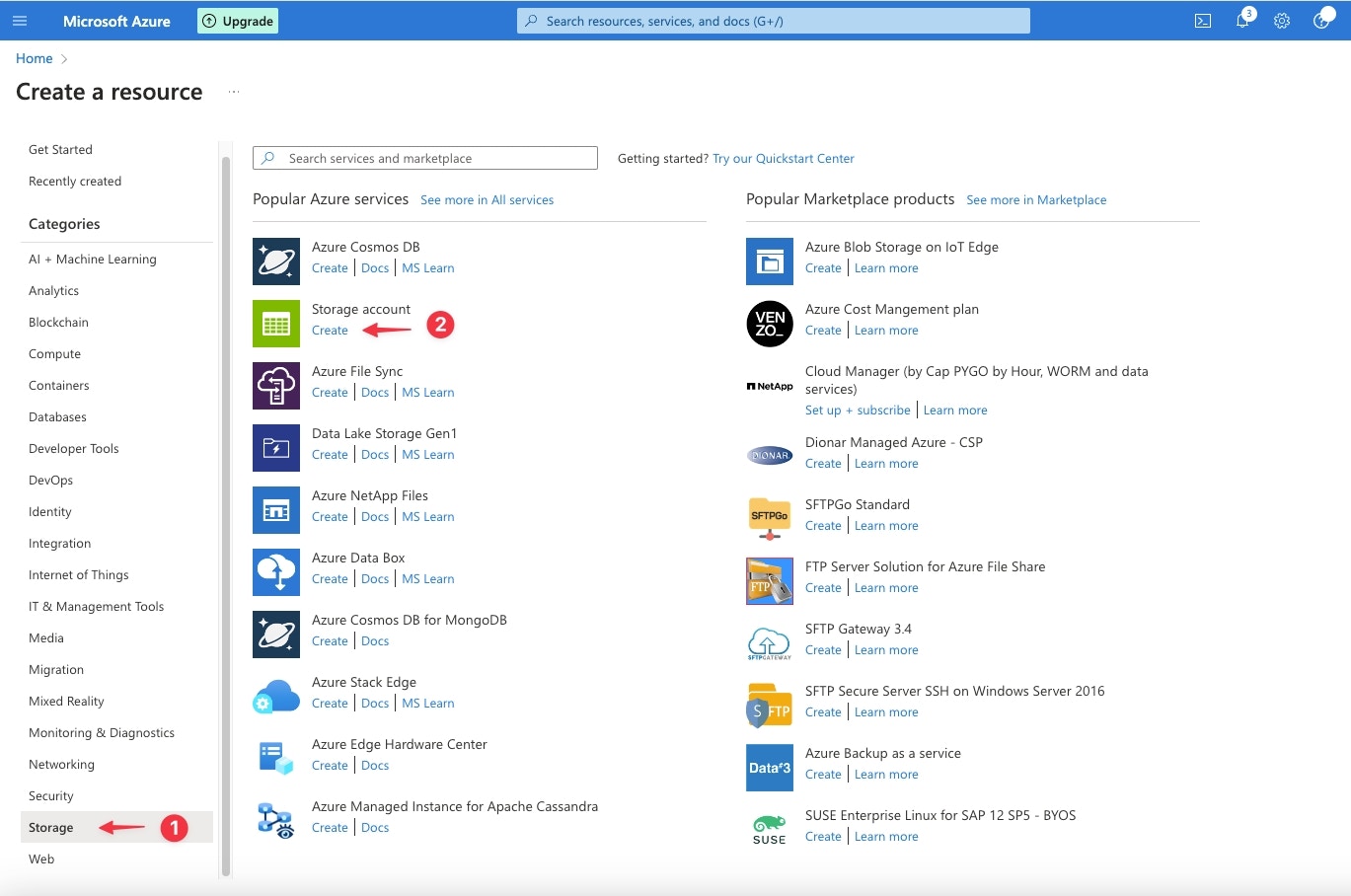Open MS Learn for Azure NetApp Files
1351x896 pixels.
click(x=428, y=517)
